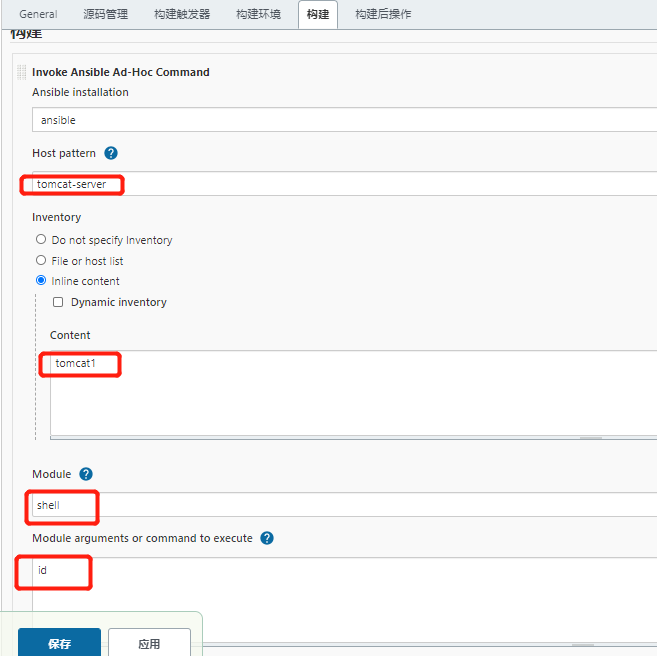Click the command textarea containing id
Image resolution: width=657 pixels, height=656 pixels.
(344, 600)
